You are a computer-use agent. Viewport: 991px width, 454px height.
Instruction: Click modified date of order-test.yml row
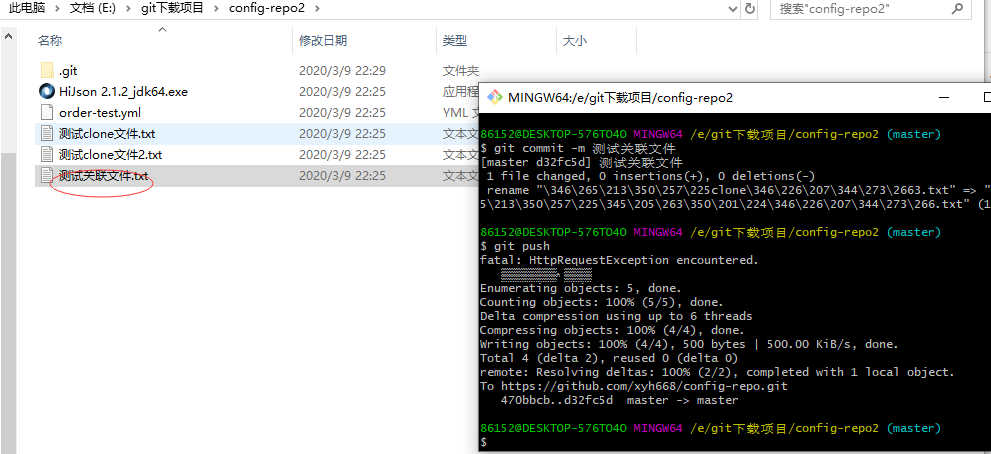pos(342,113)
